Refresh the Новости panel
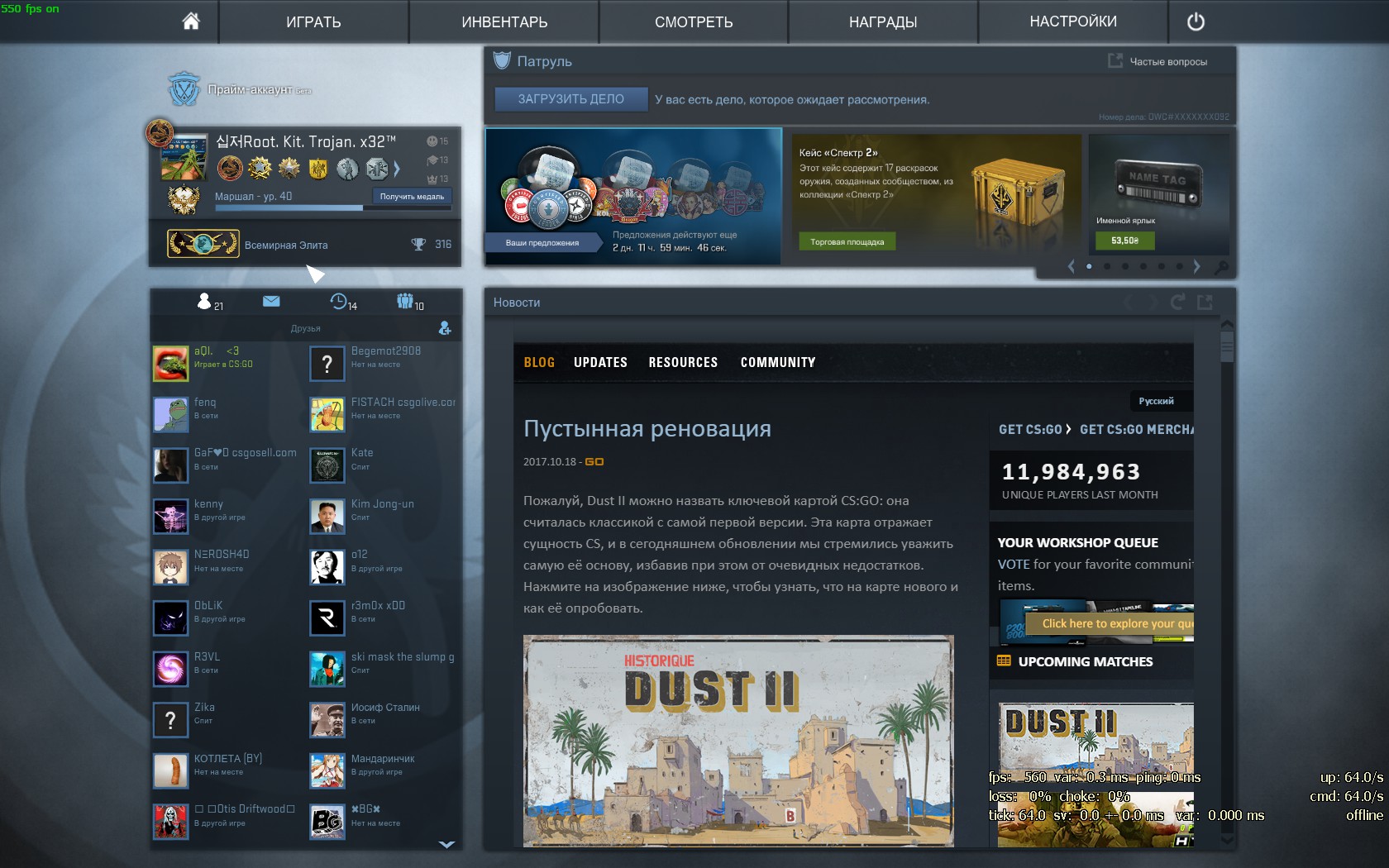Screen dimensions: 1389x868 [1177, 303]
